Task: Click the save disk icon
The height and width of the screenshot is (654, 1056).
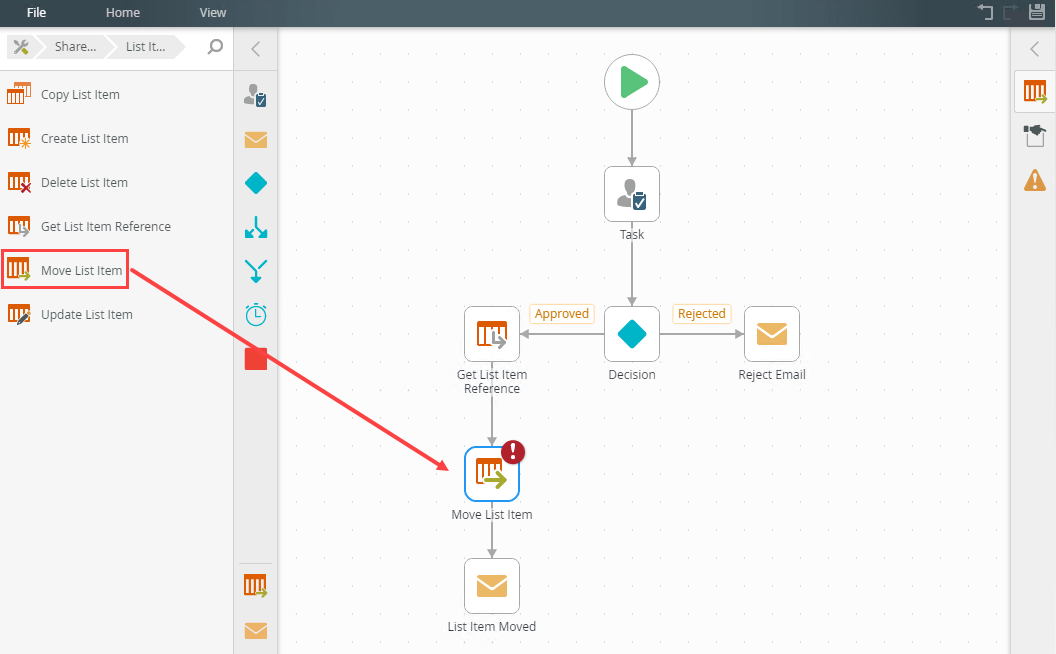Action: tap(1037, 11)
